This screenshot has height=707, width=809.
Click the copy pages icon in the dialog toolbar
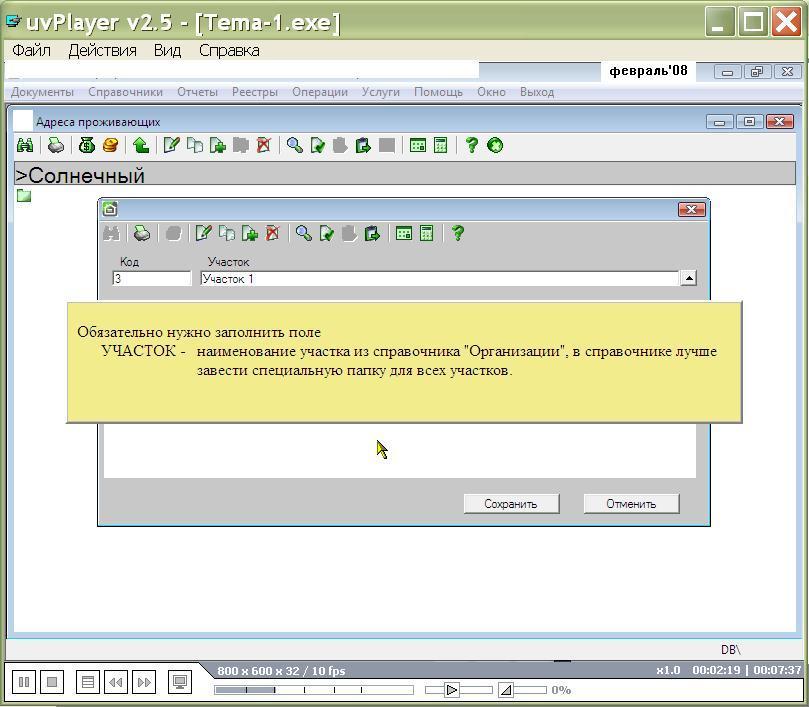(x=226, y=234)
